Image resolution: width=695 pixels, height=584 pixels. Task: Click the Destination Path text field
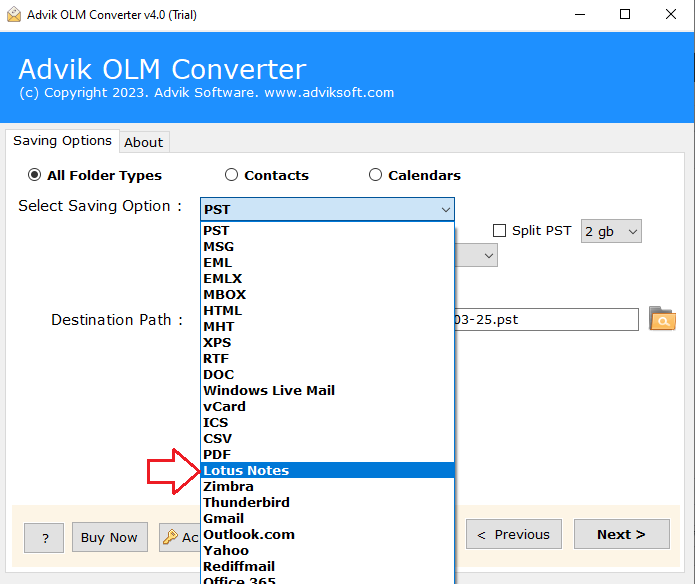coord(547,319)
